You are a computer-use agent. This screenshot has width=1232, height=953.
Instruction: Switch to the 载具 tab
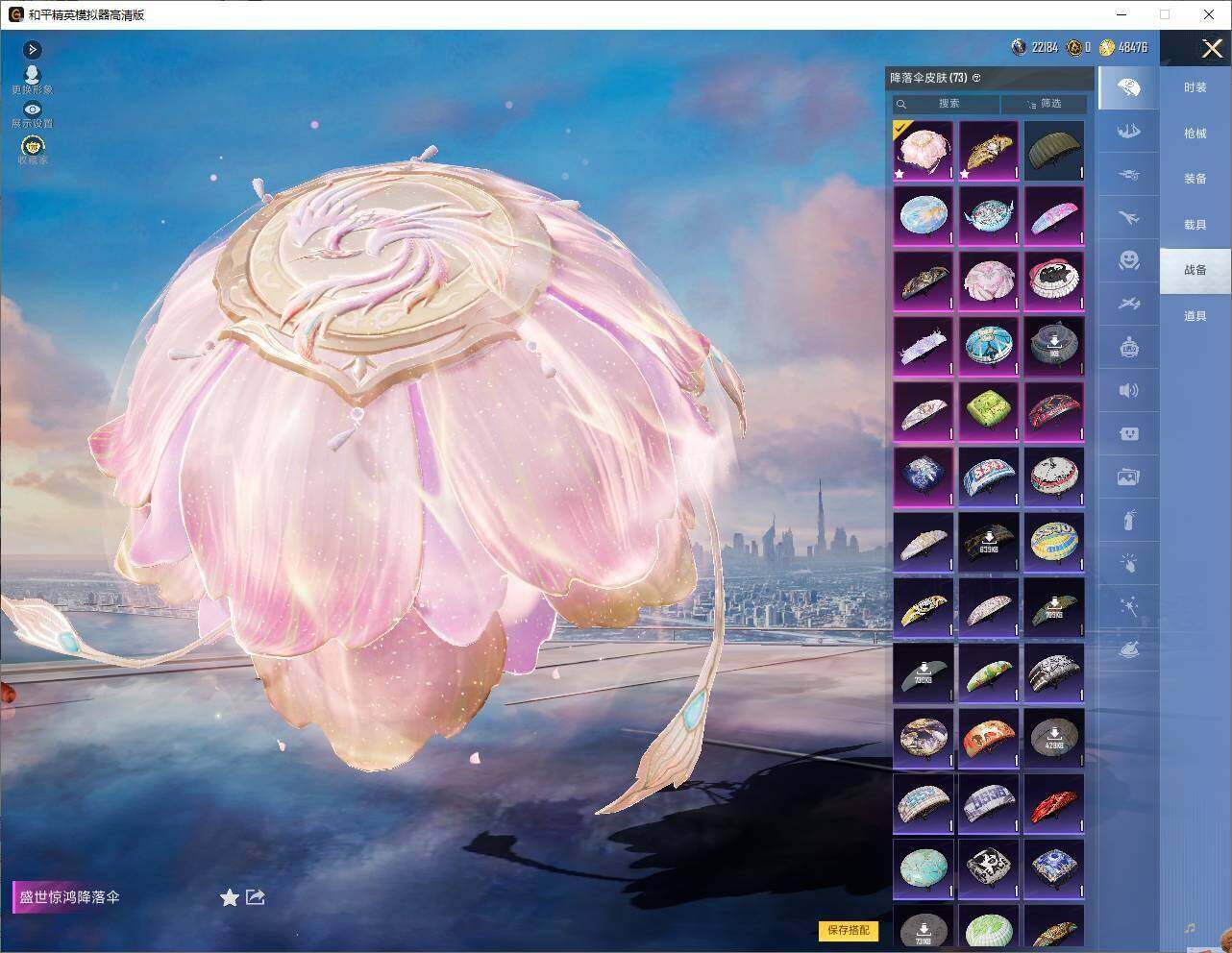(1195, 225)
